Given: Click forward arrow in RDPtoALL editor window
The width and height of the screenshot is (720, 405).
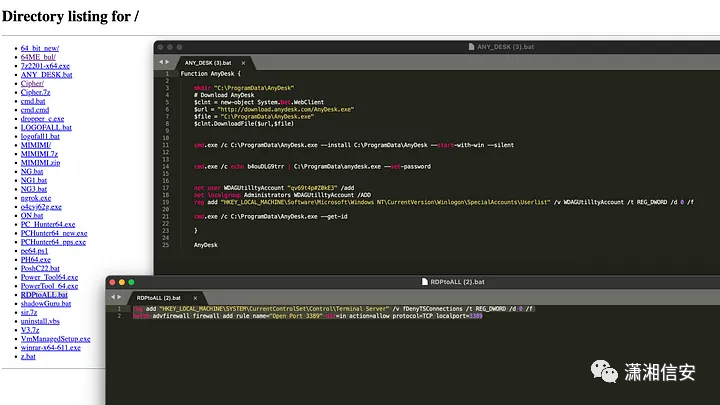Looking at the screenshot, I should click(119, 297).
